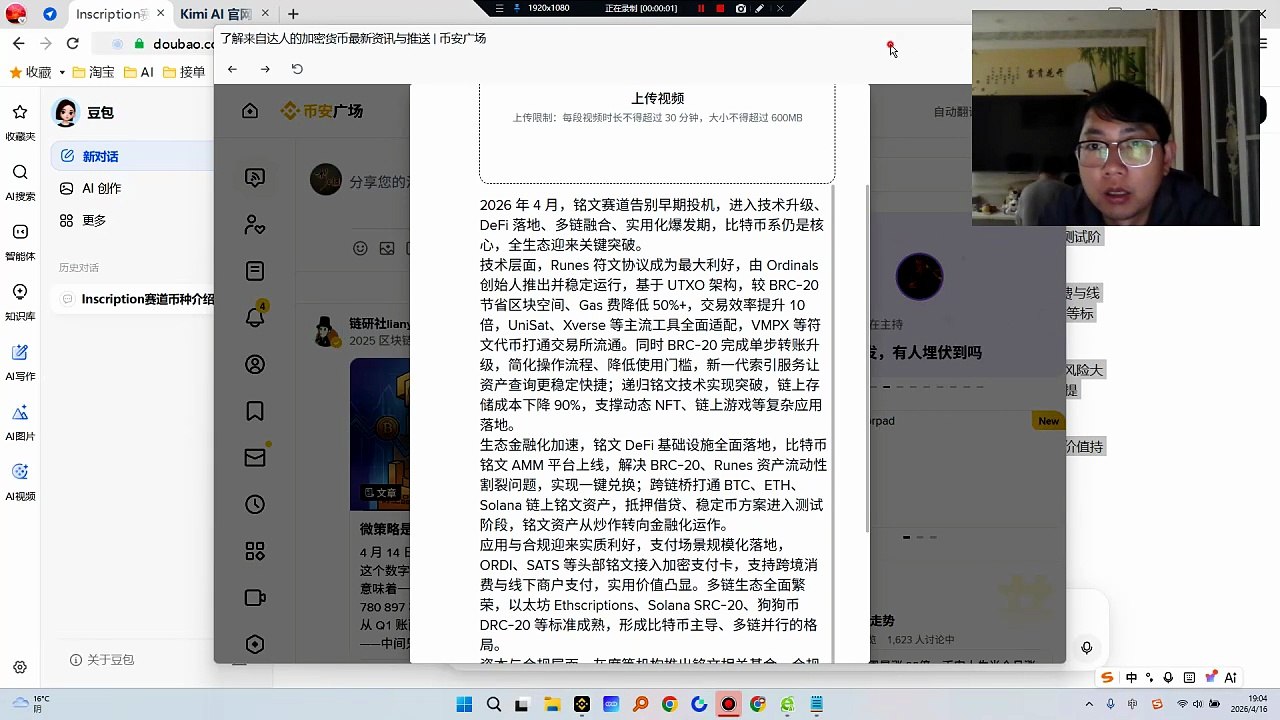This screenshot has height=720, width=1280.
Task: Select 新对话 in Doubao sidebar
Action: (x=132, y=156)
